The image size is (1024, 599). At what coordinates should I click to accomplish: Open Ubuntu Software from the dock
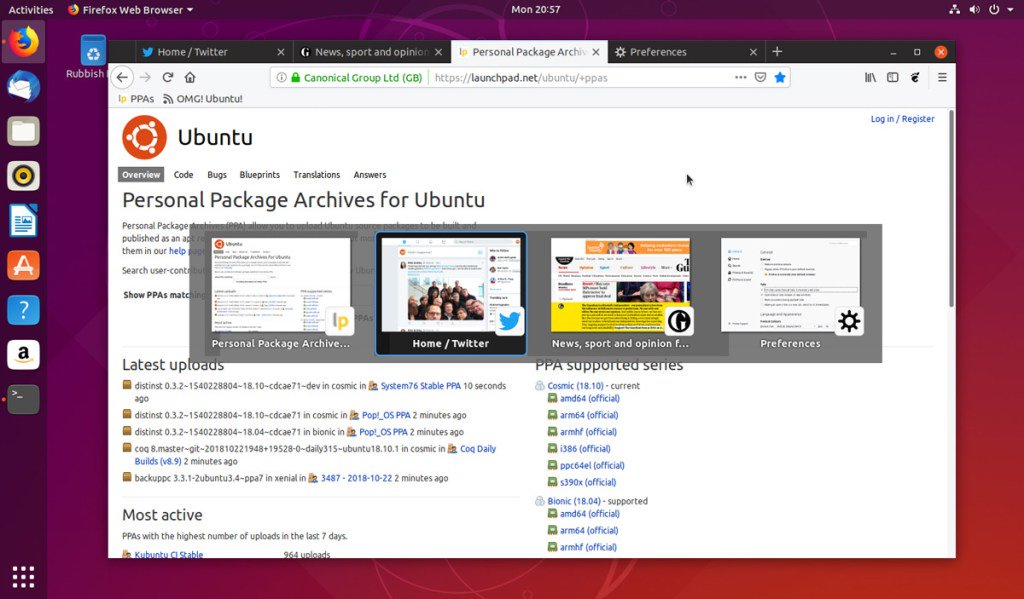[x=24, y=265]
